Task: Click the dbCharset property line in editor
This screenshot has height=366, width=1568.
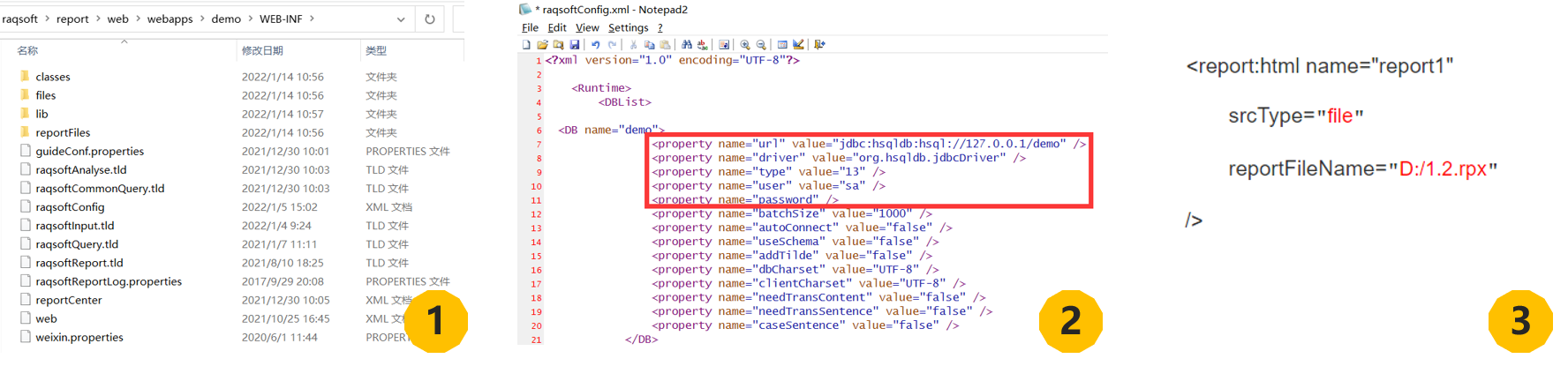Action: point(795,269)
